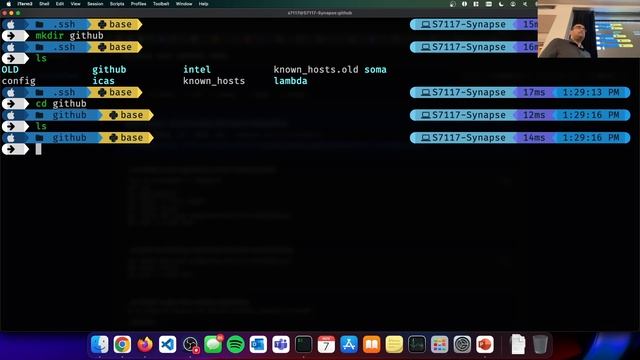Screen dimensions: 640x360
Task: Open Microsoft Teams from the Dock
Action: (281, 344)
